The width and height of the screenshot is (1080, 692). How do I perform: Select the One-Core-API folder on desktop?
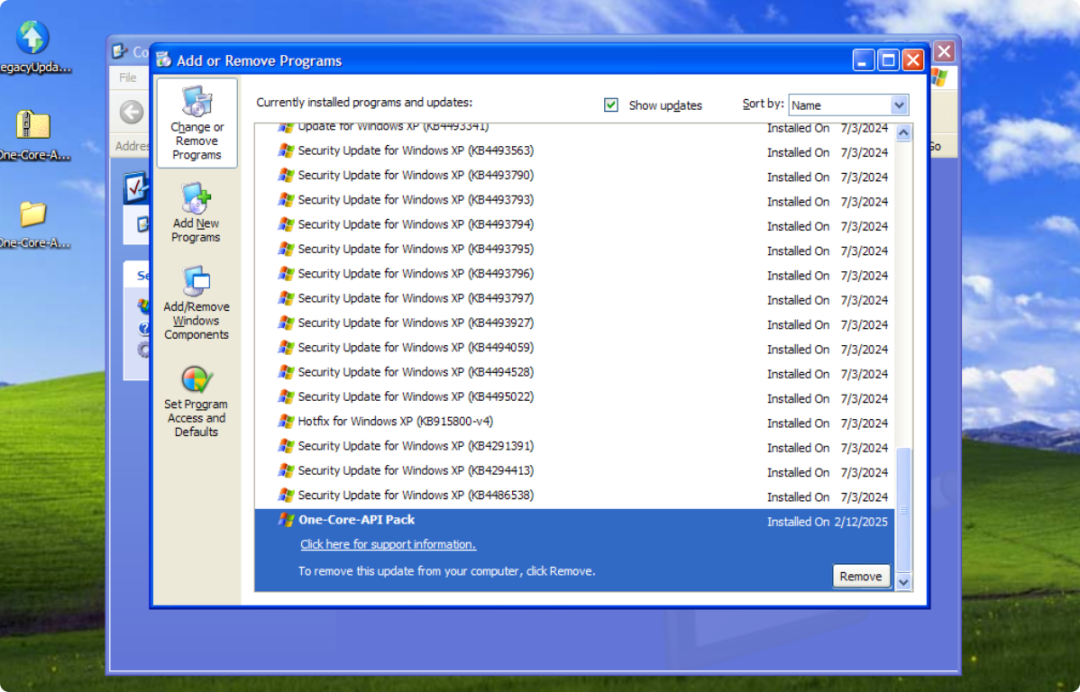coord(32,213)
